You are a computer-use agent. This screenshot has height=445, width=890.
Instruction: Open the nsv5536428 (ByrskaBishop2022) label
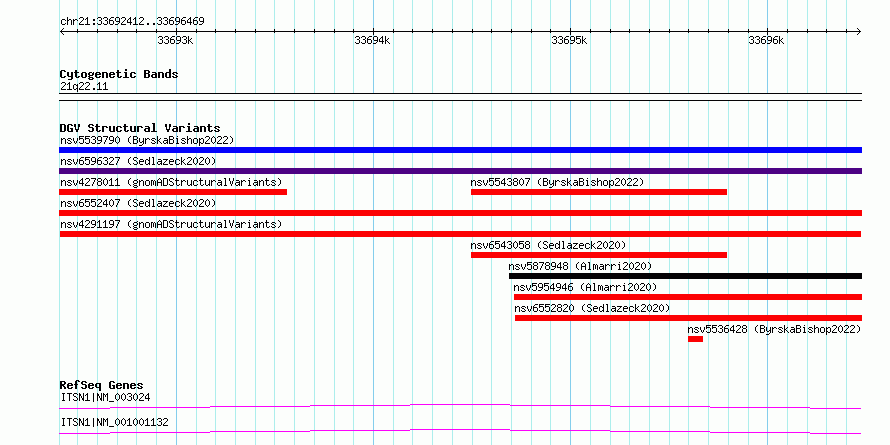tap(774, 329)
